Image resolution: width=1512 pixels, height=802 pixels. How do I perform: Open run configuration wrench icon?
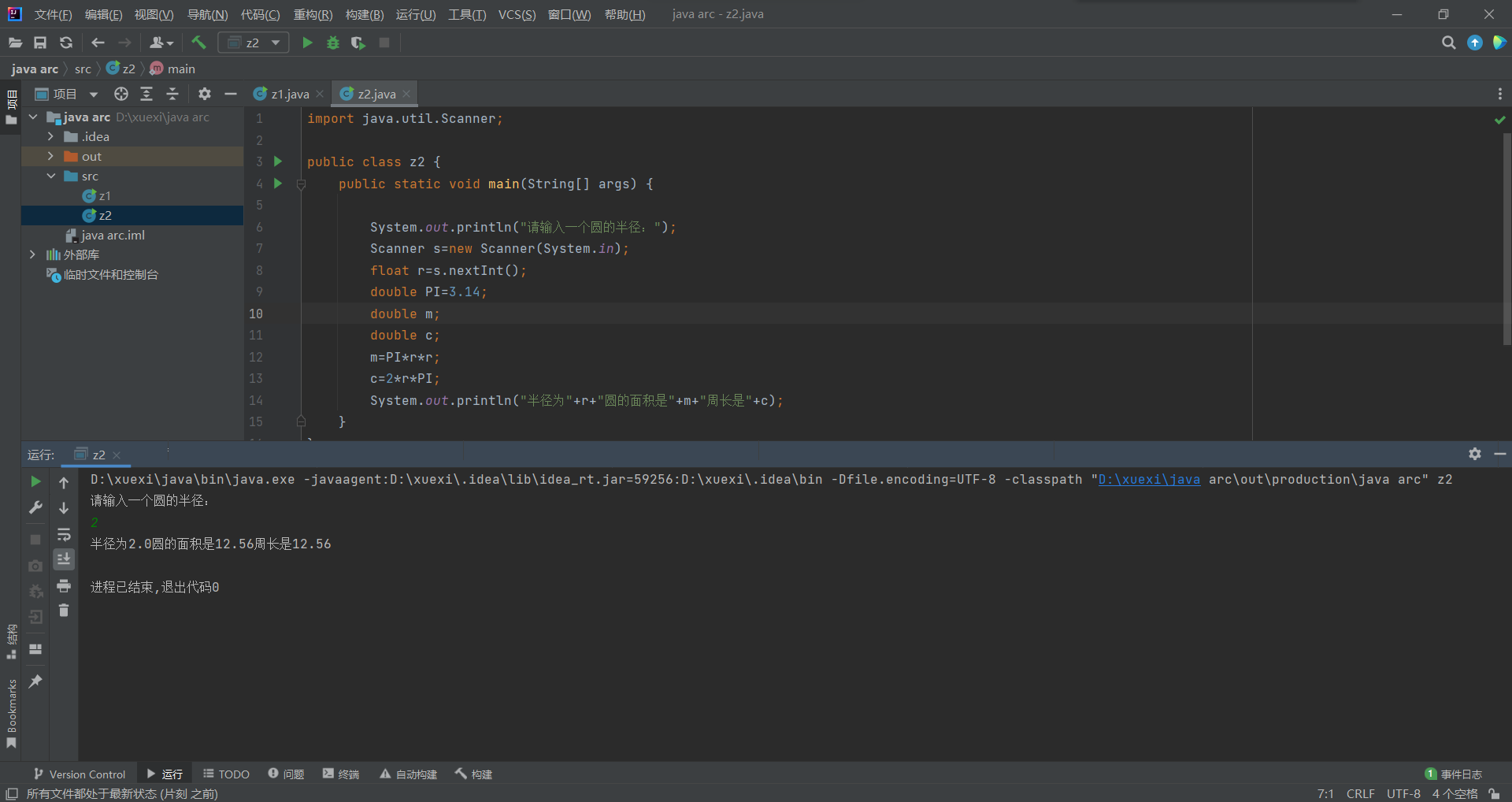coord(35,508)
